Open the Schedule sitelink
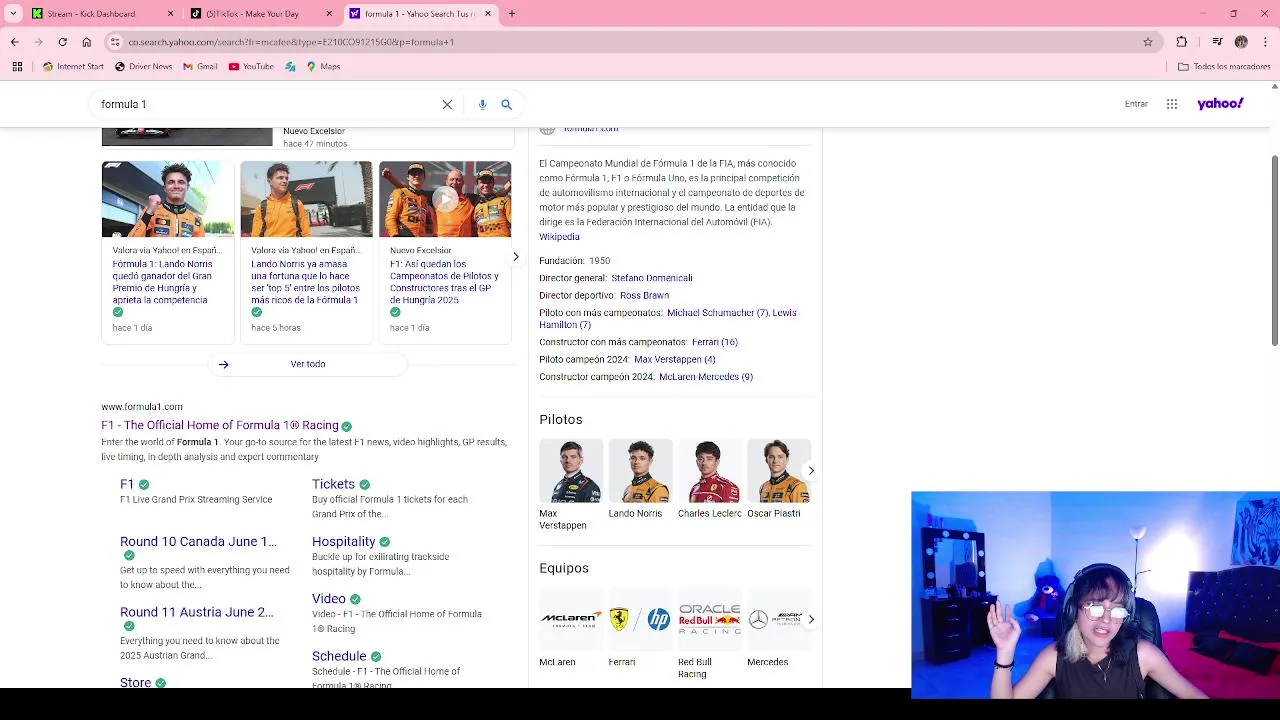1280x720 pixels. [x=339, y=656]
